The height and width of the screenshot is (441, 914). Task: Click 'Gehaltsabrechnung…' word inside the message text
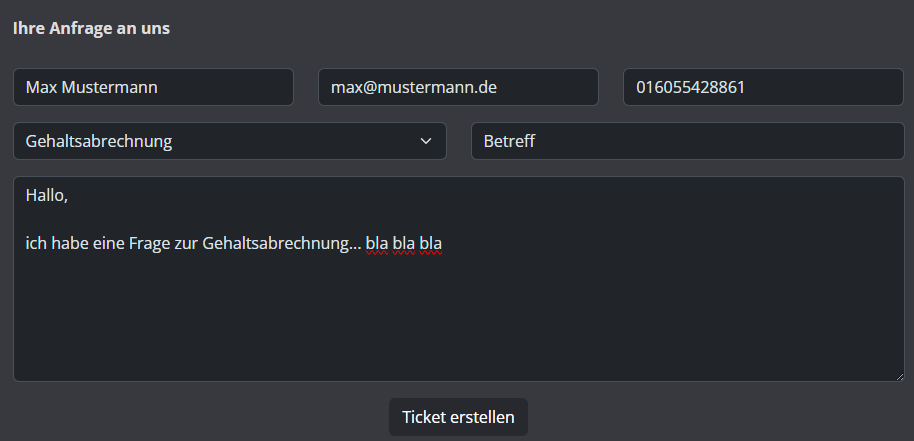282,244
